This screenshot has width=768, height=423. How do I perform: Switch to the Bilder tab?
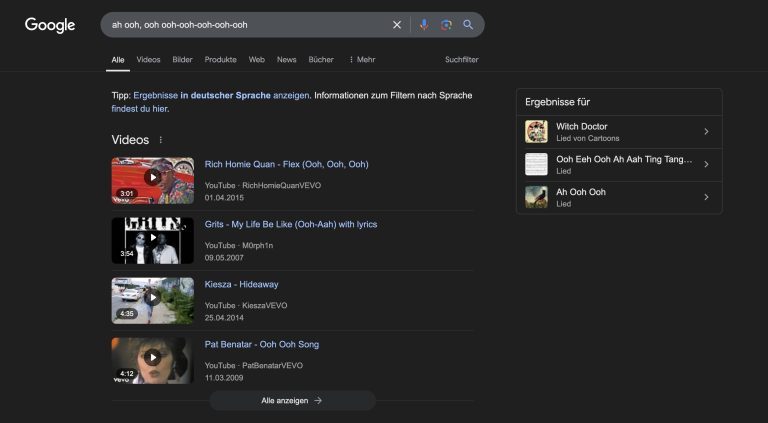pos(182,60)
